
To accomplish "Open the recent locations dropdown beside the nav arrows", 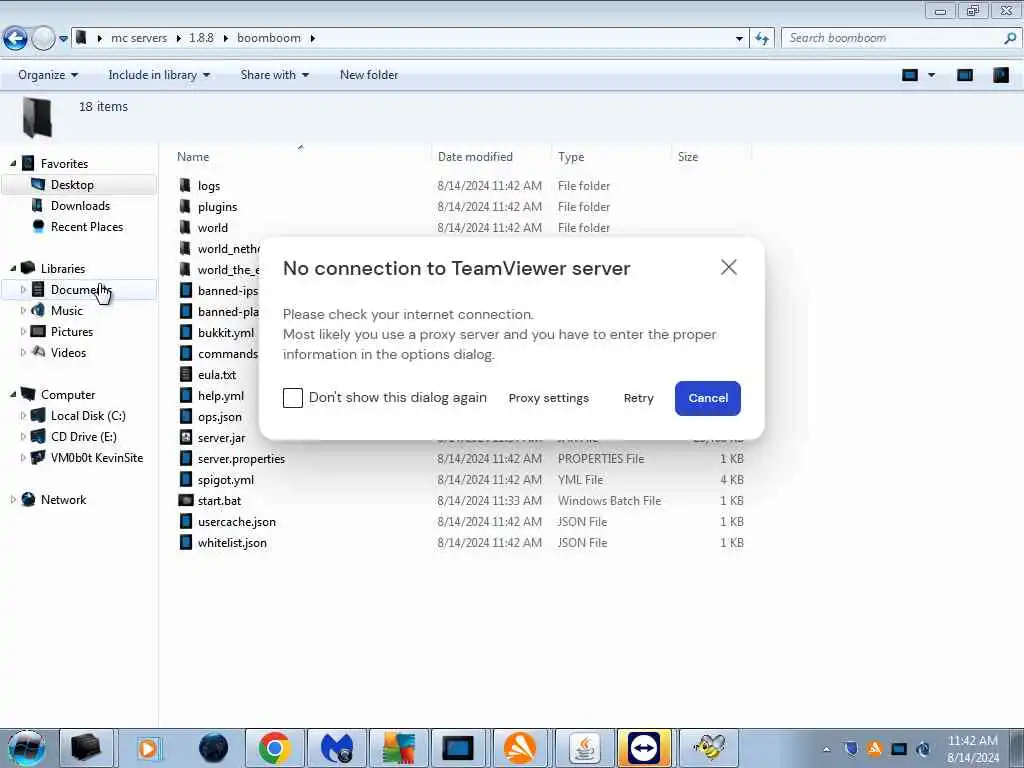I will point(63,39).
